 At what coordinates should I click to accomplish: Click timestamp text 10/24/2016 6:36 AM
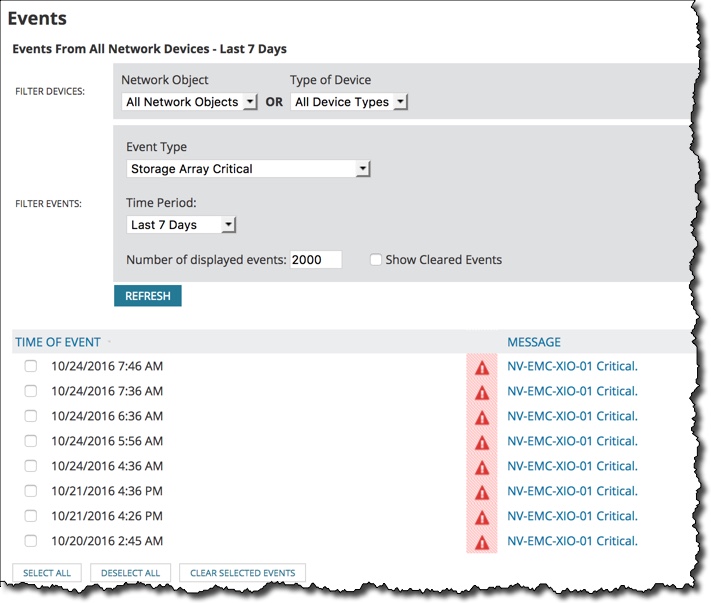107,416
